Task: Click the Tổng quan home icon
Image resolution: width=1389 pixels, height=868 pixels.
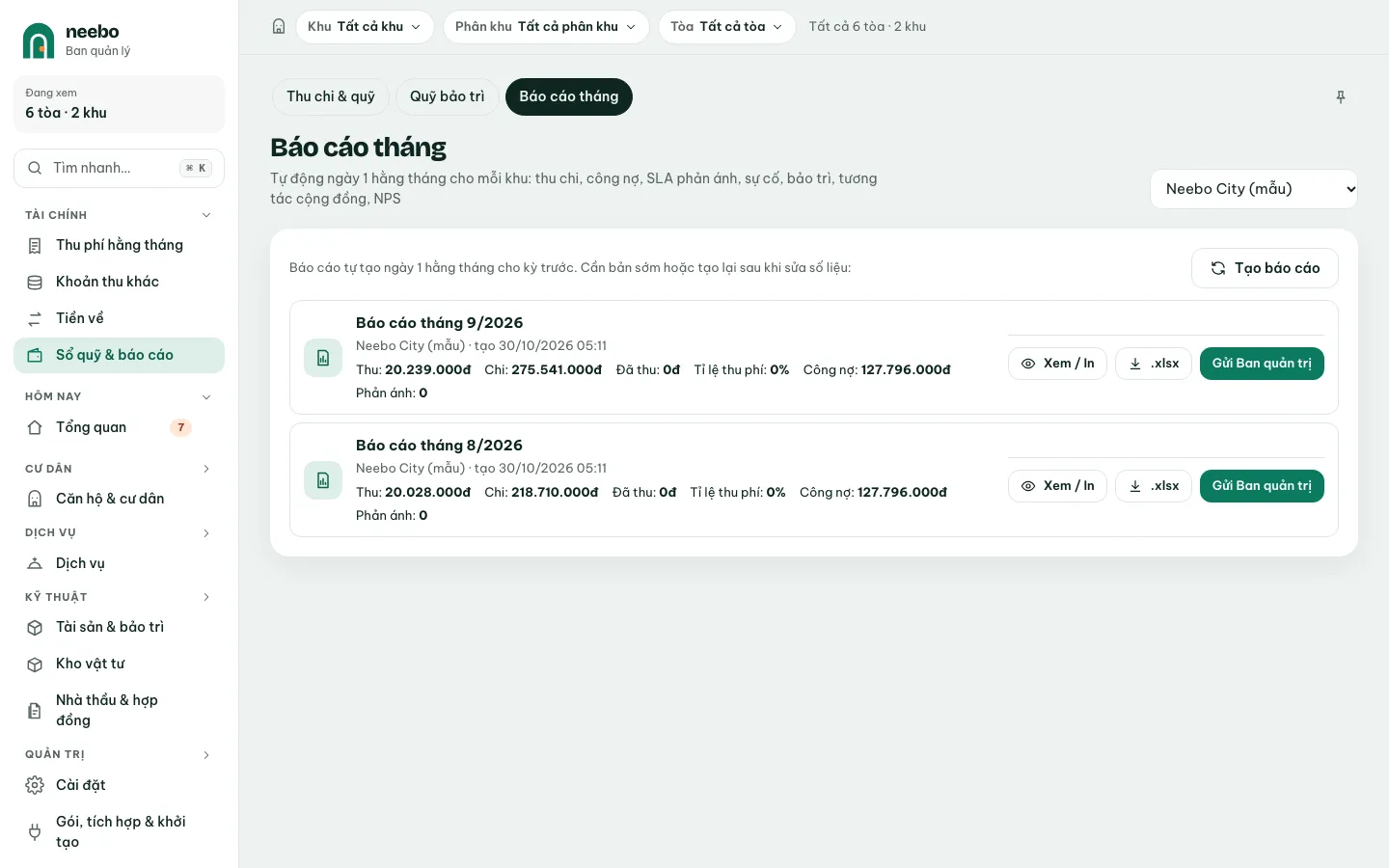Action: pos(35,427)
